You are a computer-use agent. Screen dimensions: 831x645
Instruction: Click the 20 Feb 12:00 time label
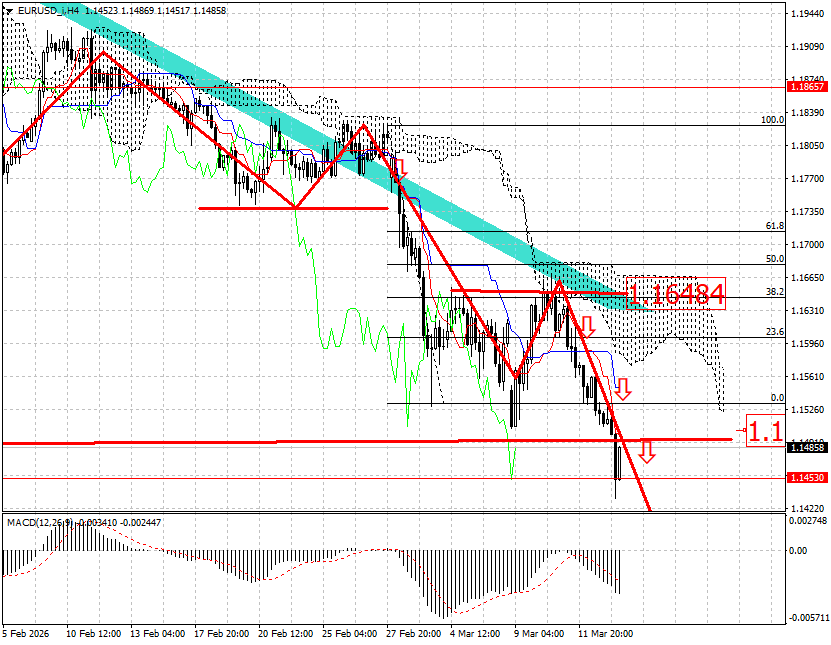point(286,634)
